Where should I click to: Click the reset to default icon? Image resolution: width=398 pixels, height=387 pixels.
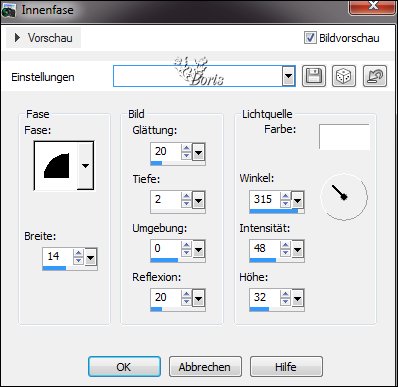(375, 76)
